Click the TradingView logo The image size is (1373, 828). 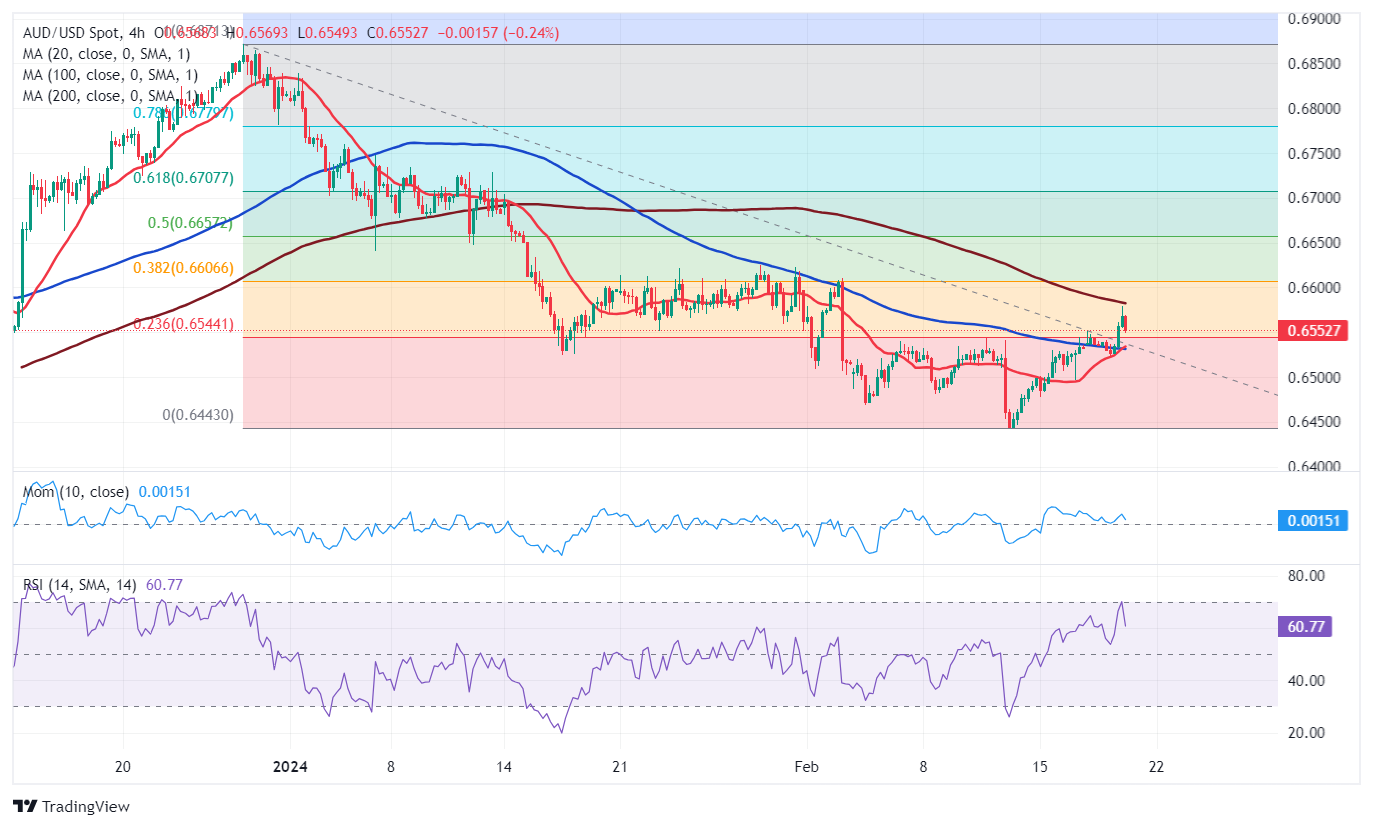71,806
